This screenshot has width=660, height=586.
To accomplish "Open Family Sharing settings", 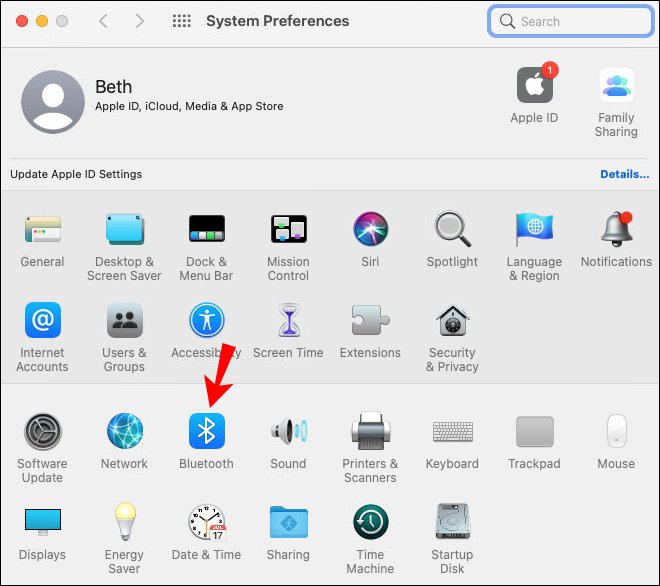I will 617,85.
